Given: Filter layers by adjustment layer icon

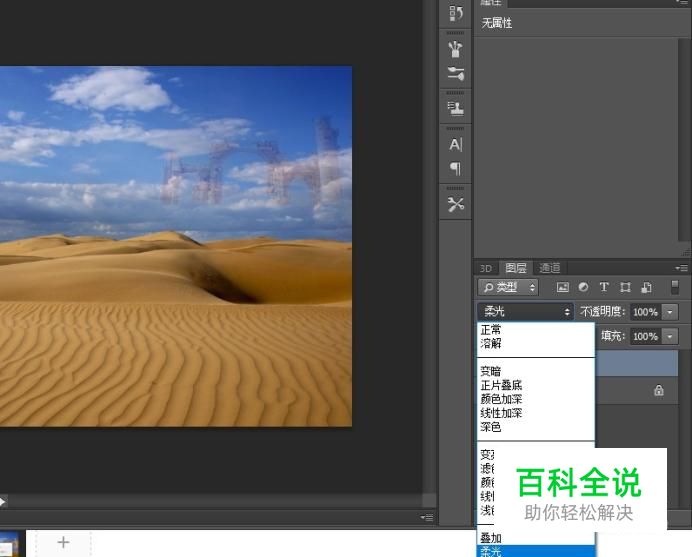Looking at the screenshot, I should point(583,287).
